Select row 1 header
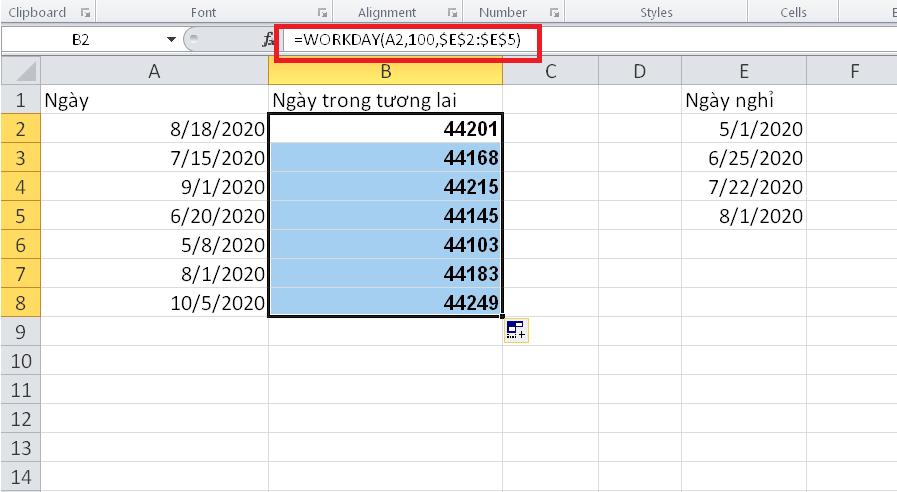 [x=21, y=100]
